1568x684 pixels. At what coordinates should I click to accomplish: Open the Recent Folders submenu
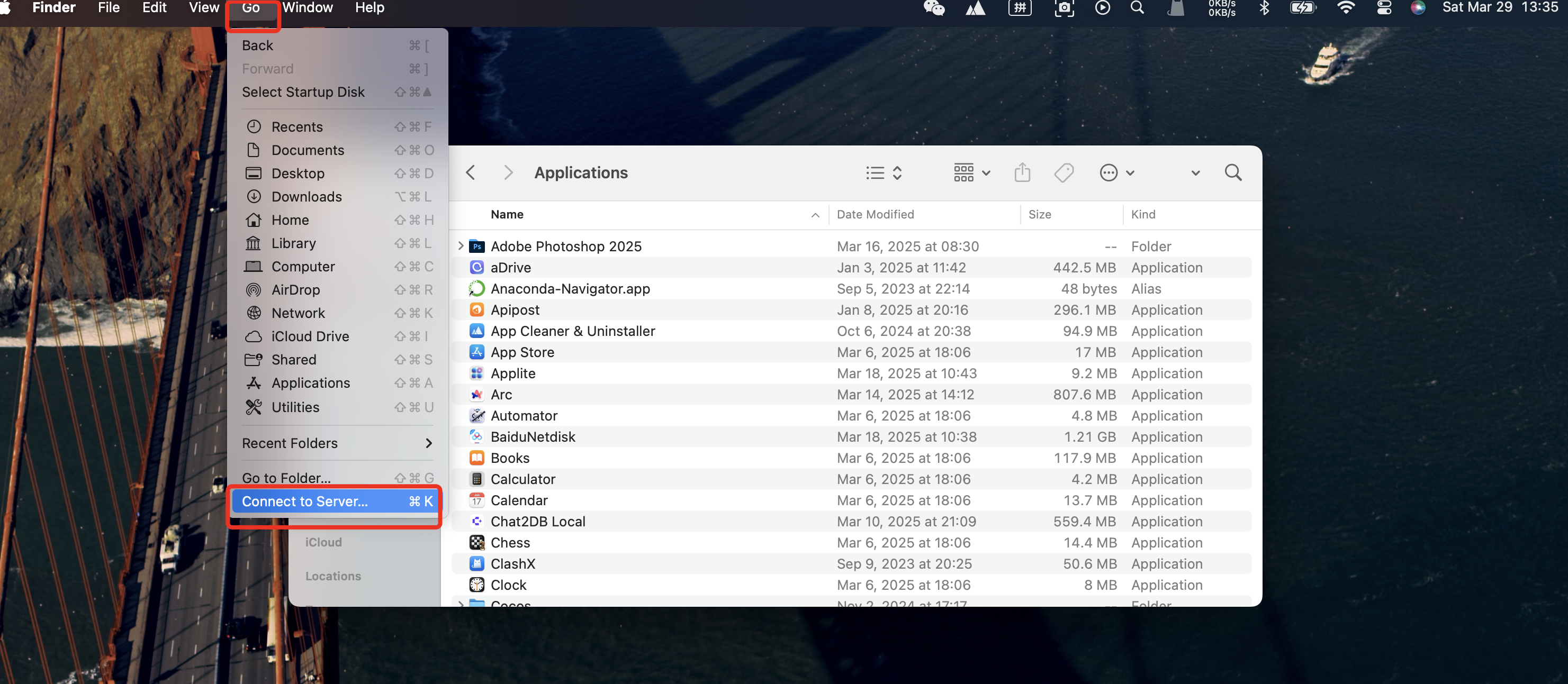[x=337, y=443]
